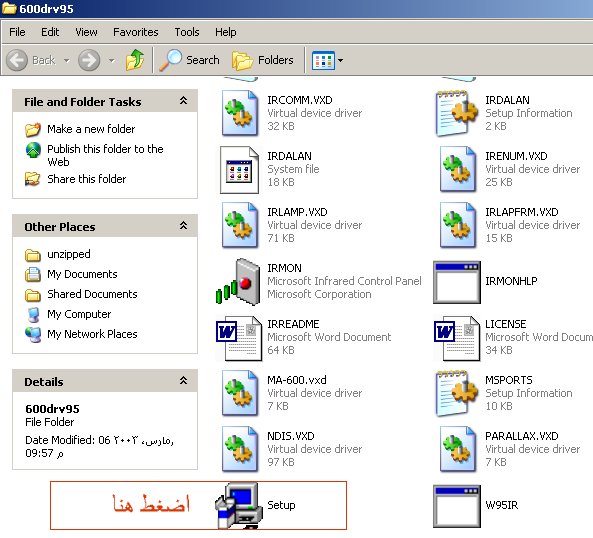Open My Network Places link
The image size is (593, 538).
[x=92, y=334]
